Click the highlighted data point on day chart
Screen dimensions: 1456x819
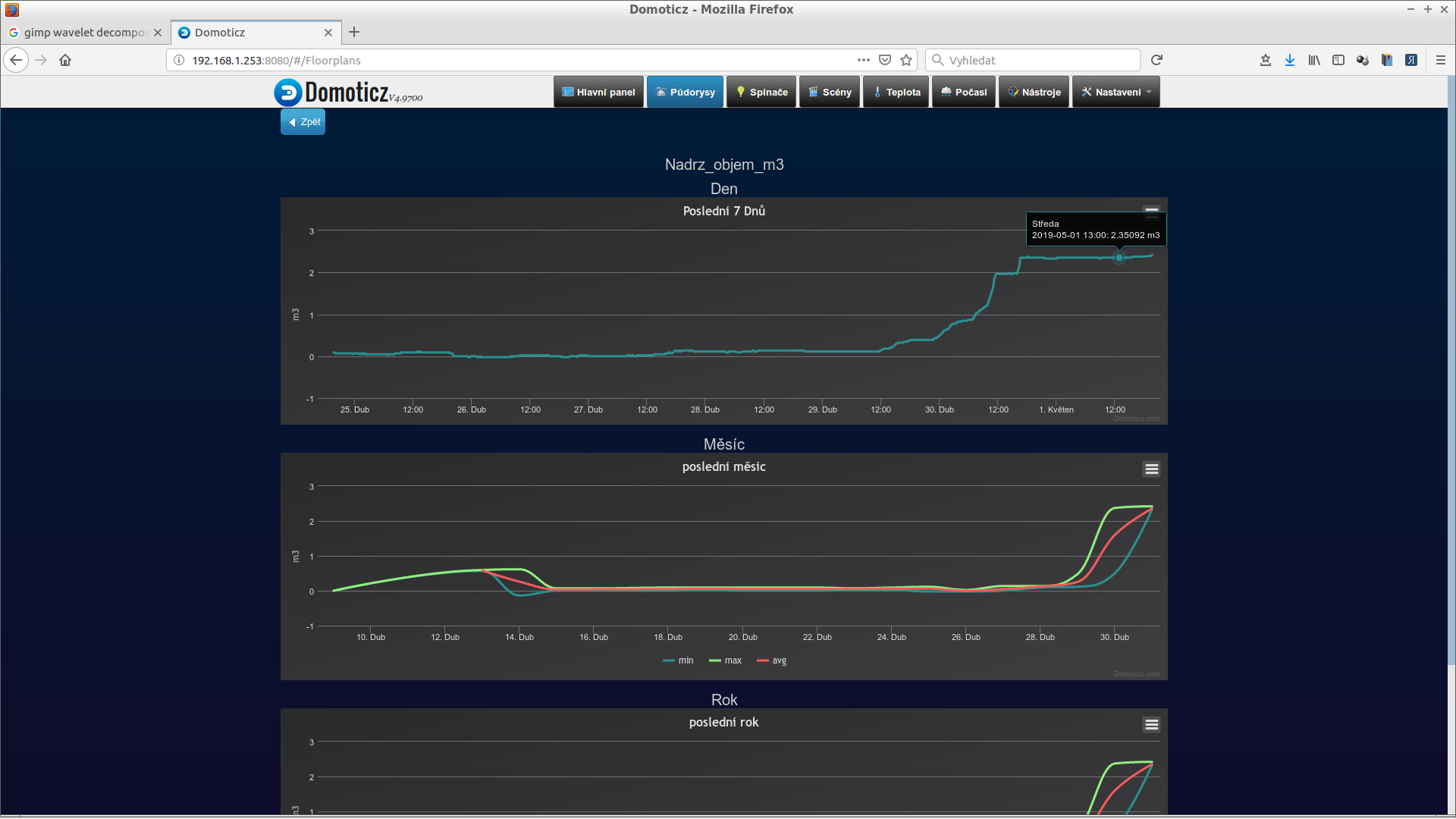[x=1119, y=258]
